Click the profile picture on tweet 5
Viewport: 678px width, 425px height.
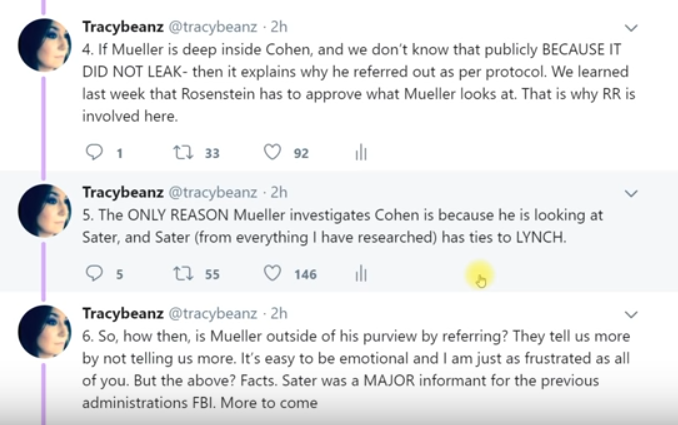[45, 210]
